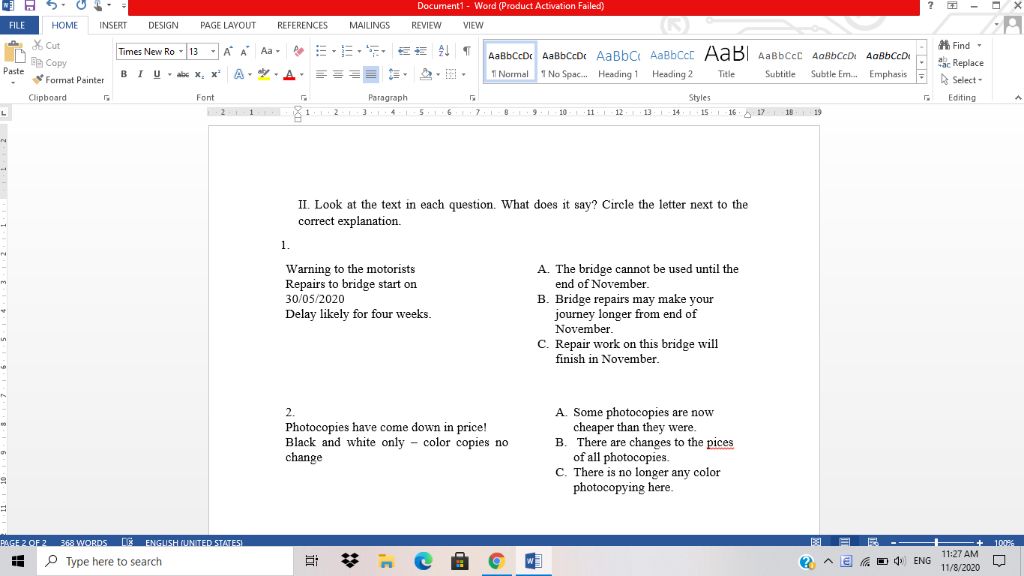Open bullets list dropdown
Screen dimensions: 1024x576
(x=334, y=51)
